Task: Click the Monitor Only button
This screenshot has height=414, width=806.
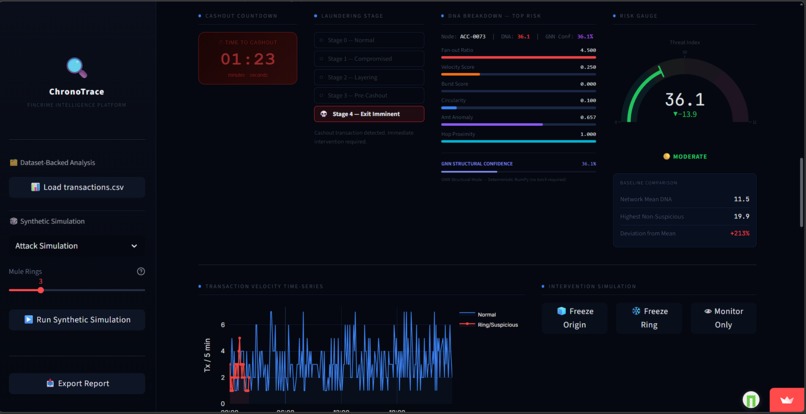Action: click(723, 318)
